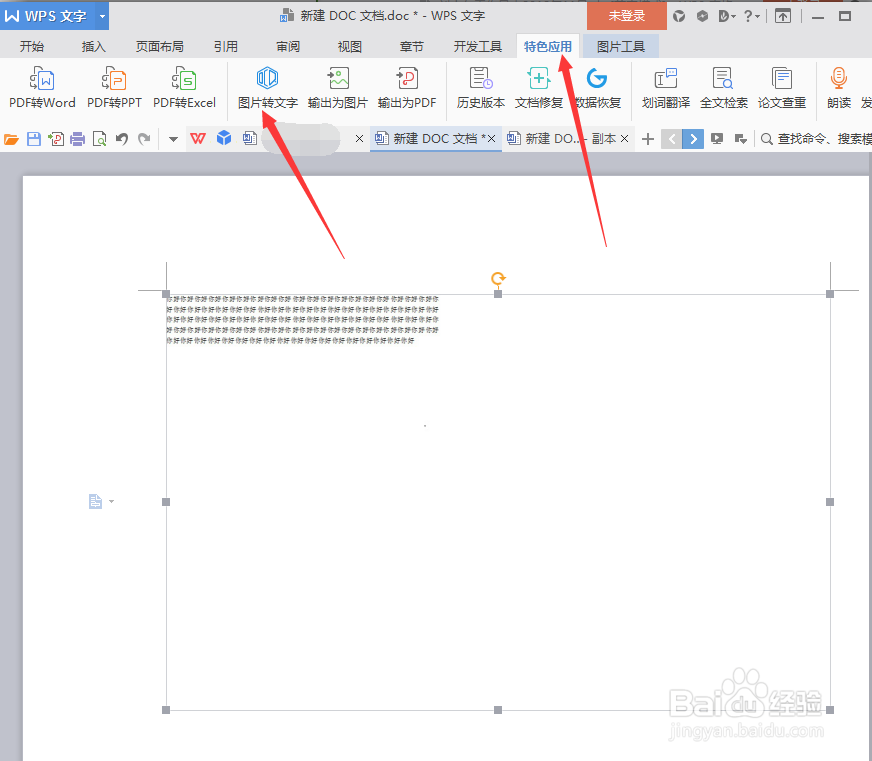Image resolution: width=872 pixels, height=761 pixels.
Task: Go to next document tab arrow
Action: coord(693,139)
